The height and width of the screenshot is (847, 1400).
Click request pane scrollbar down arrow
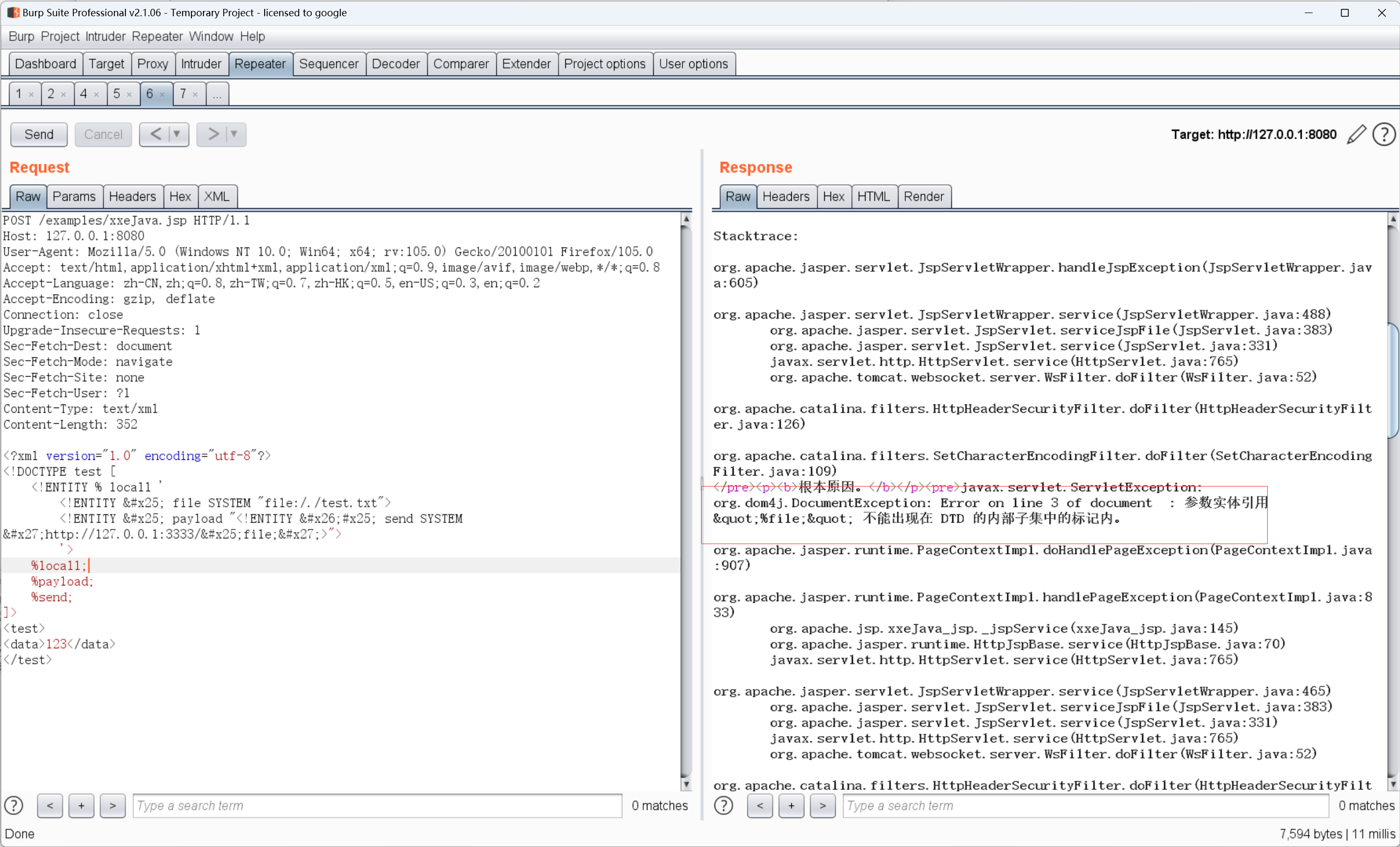point(686,784)
